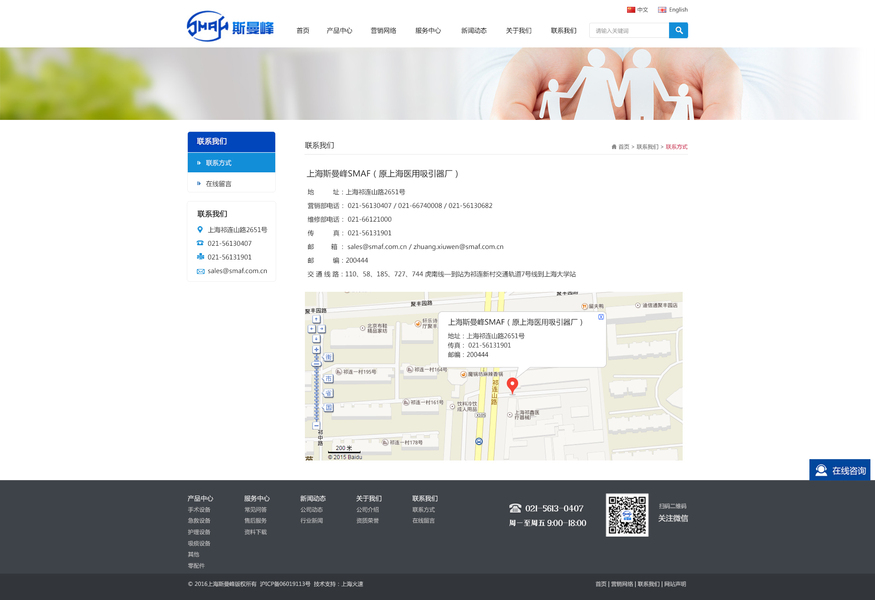Click the English language text link
Screen dimensions: 875x600
pyautogui.click(x=678, y=9)
